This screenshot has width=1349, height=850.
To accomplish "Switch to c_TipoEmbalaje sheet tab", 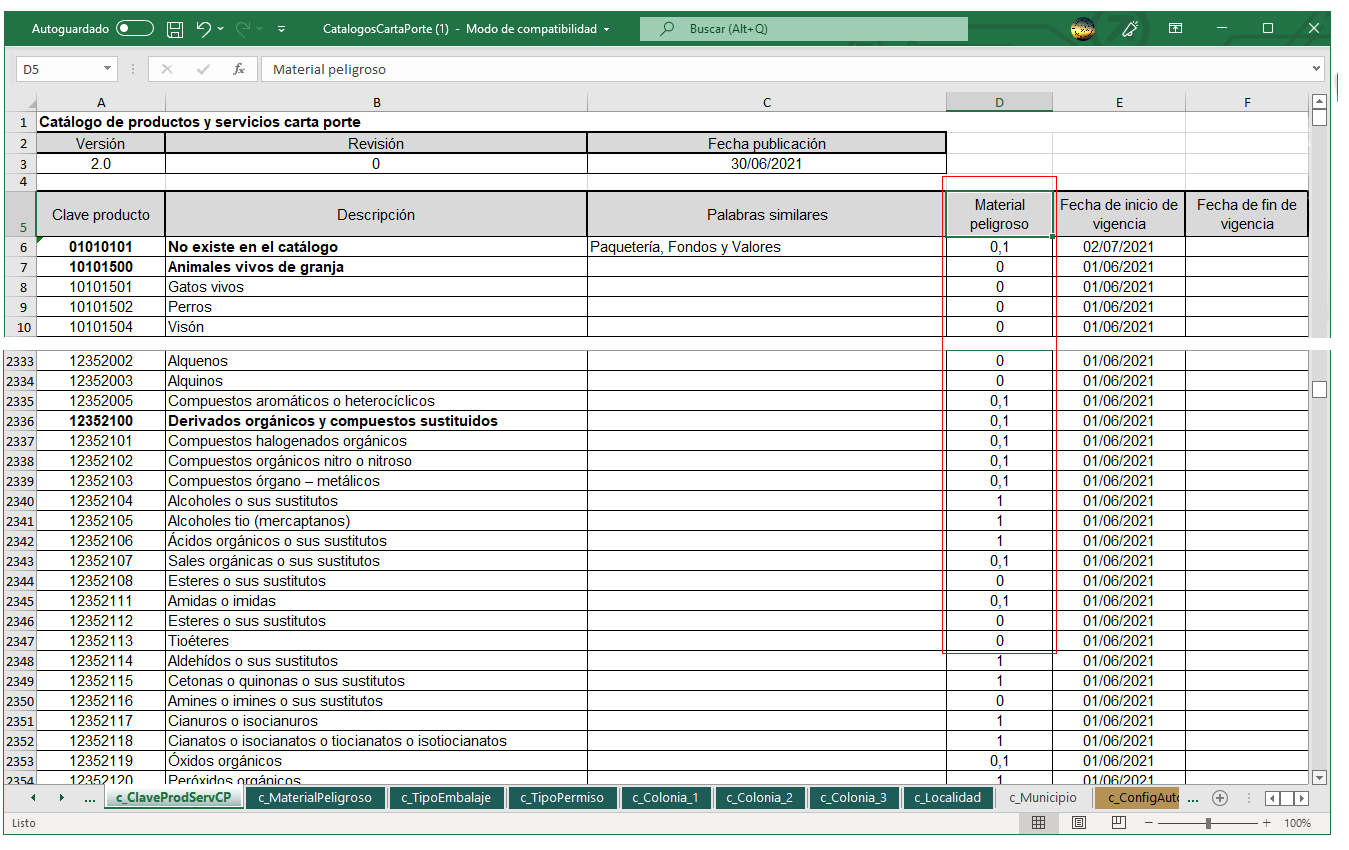I will click(446, 798).
